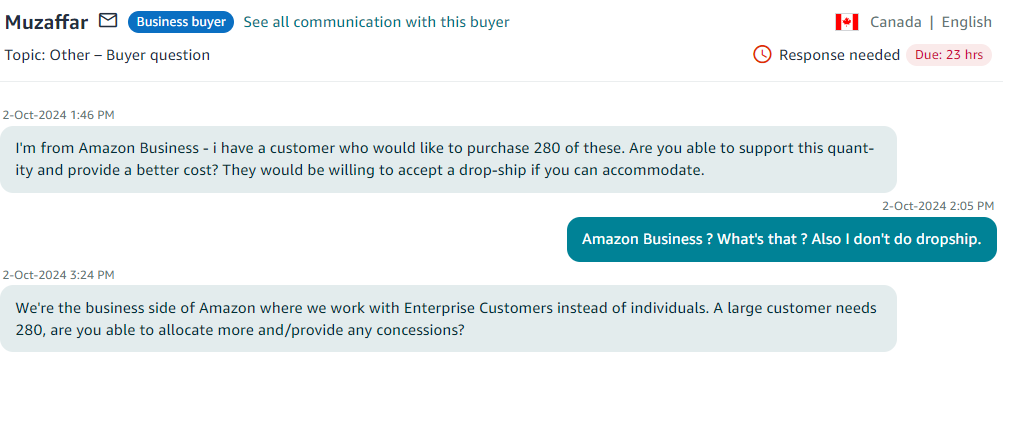
Task: Click the Response needed label
Action: tap(839, 55)
